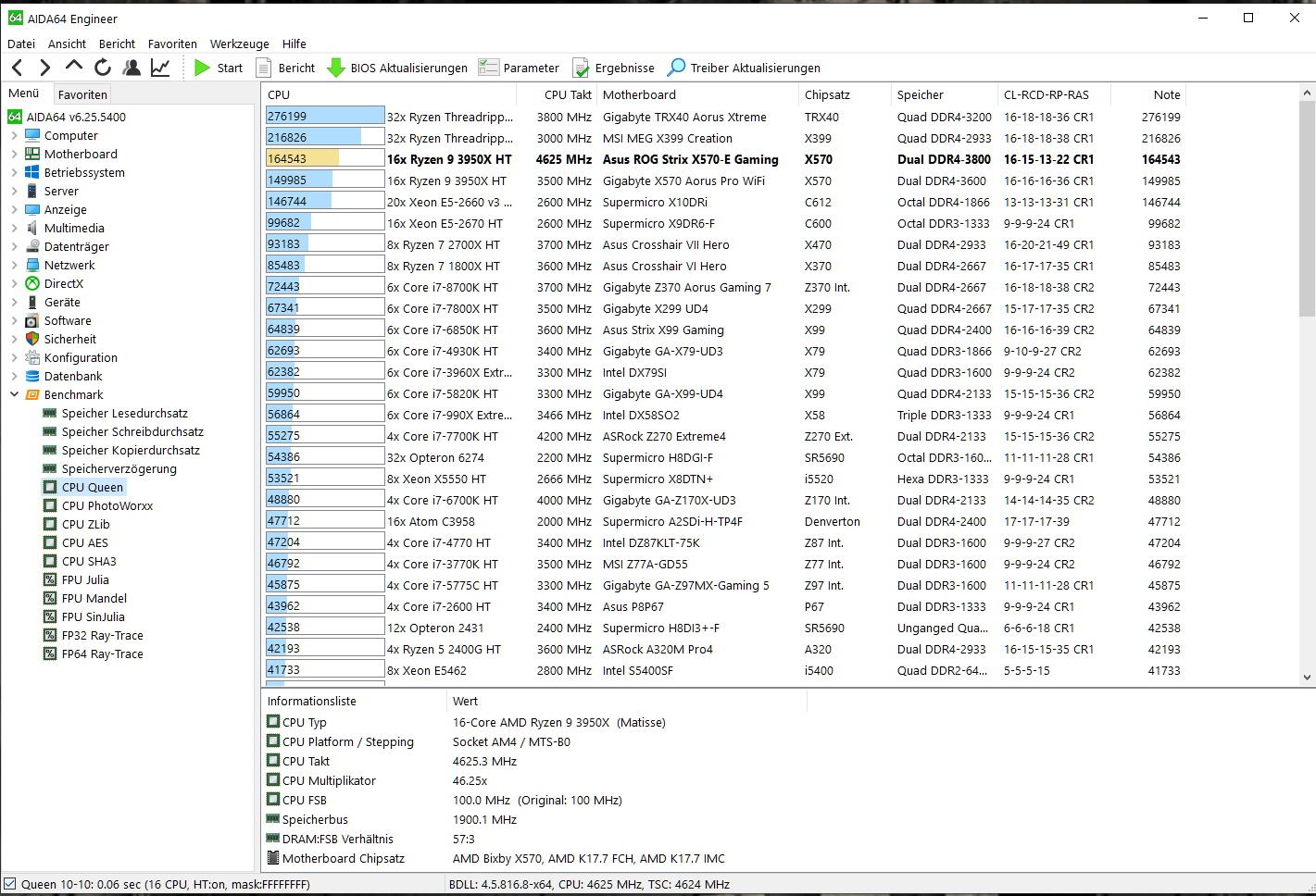Image resolution: width=1316 pixels, height=896 pixels.
Task: Toggle the status bar checkbox beside Queen 10-10
Action: click(9, 884)
